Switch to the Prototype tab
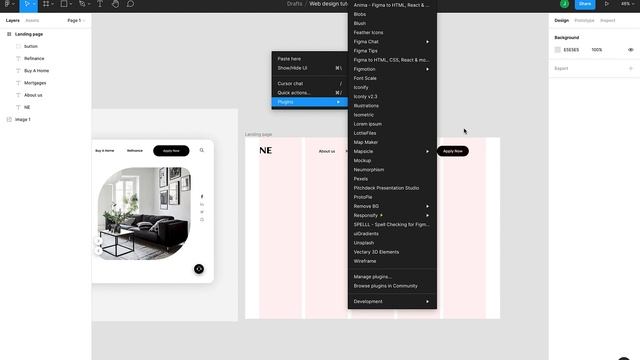The width and height of the screenshot is (640, 360). click(x=584, y=20)
